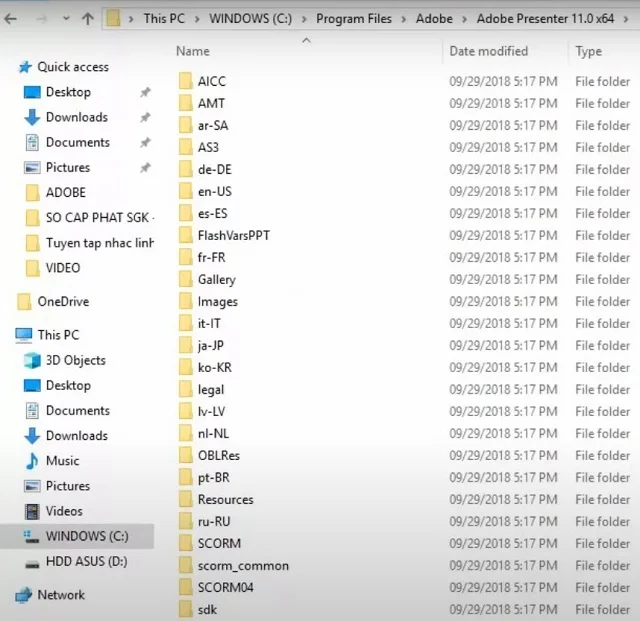Select ar-SA folder

(x=203, y=125)
